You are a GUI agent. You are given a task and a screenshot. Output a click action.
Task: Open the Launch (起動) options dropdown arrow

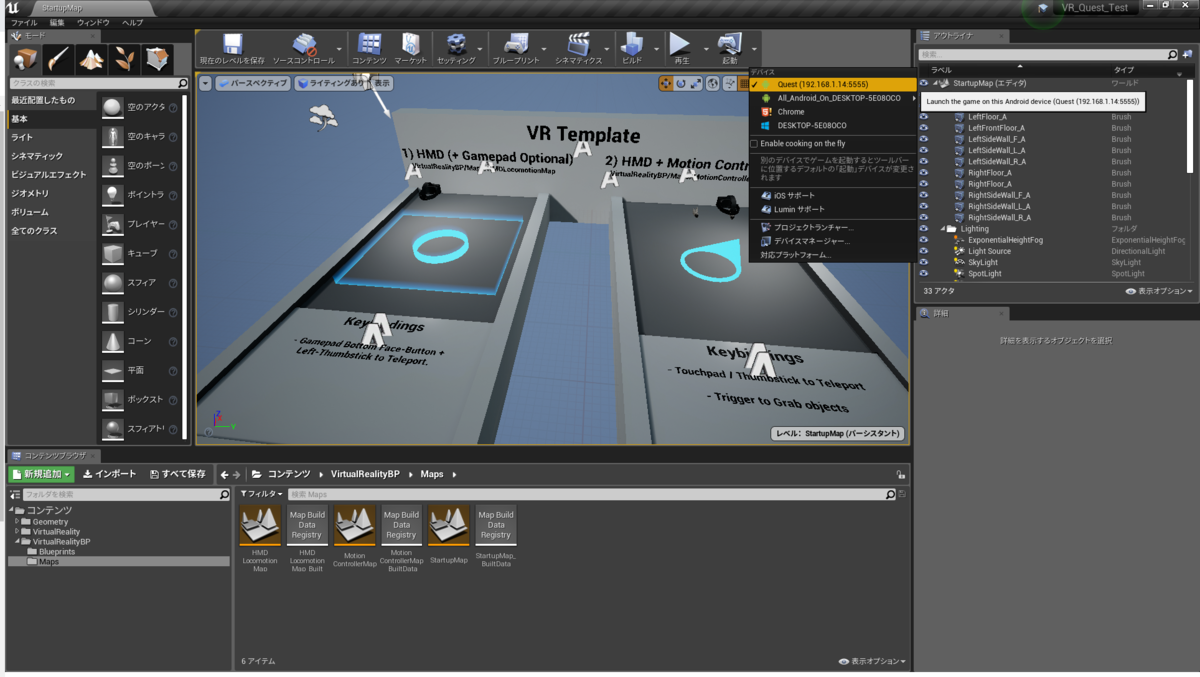click(x=755, y=48)
